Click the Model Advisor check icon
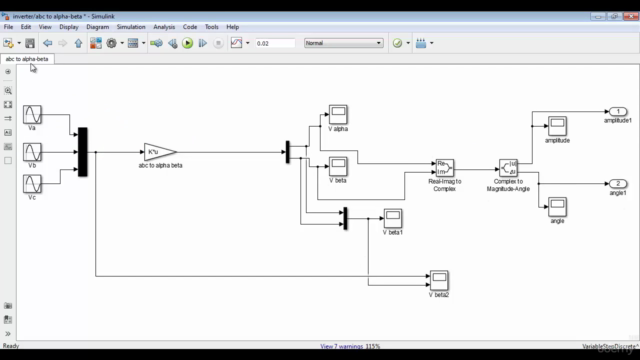This screenshot has height=360, width=640. 397,43
